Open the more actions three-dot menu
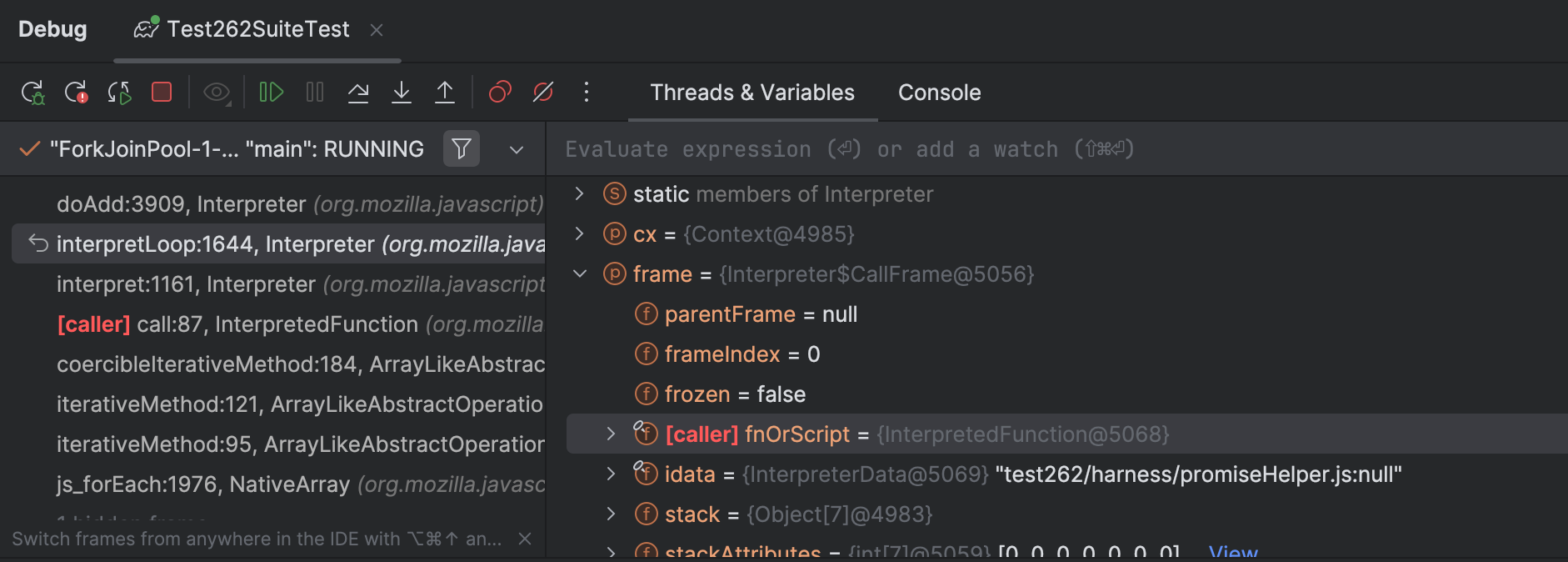Viewport: 1568px width, 562px height. click(x=587, y=92)
